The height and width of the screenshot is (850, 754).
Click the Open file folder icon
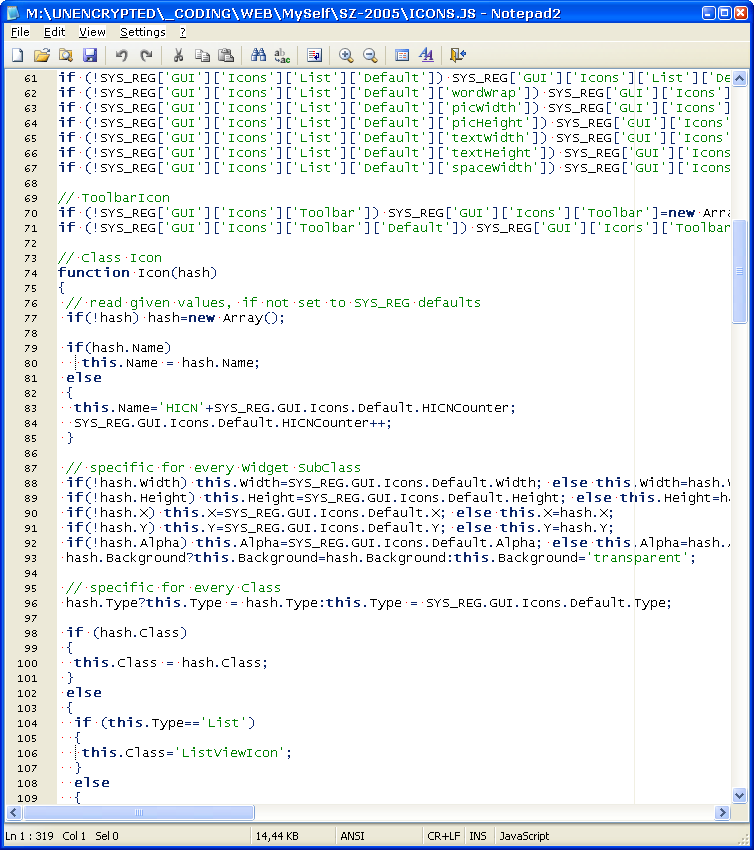click(x=42, y=55)
